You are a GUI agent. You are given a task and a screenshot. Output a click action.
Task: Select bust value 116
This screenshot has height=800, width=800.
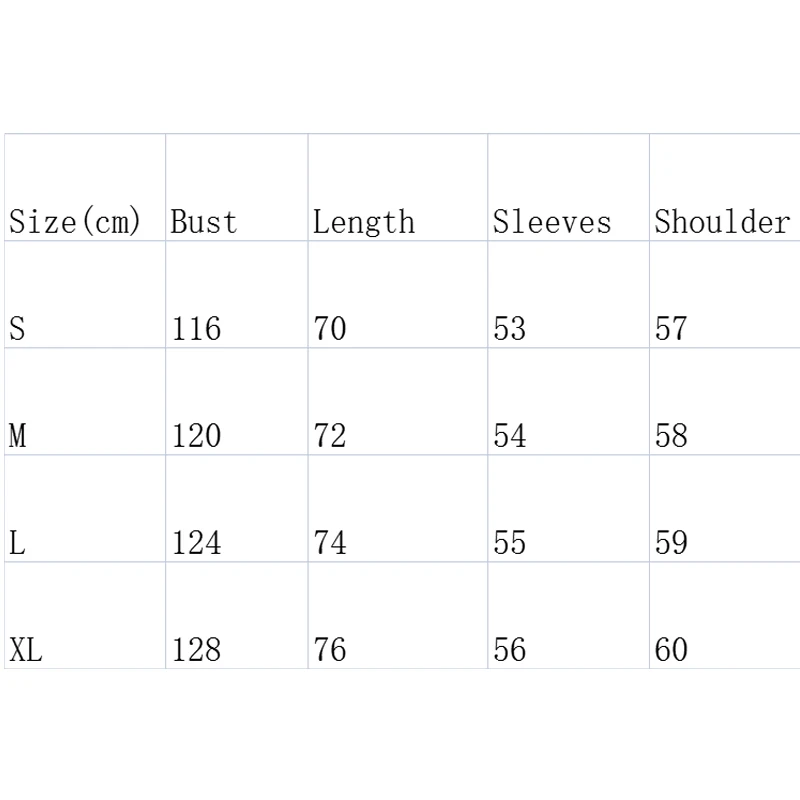coord(196,328)
